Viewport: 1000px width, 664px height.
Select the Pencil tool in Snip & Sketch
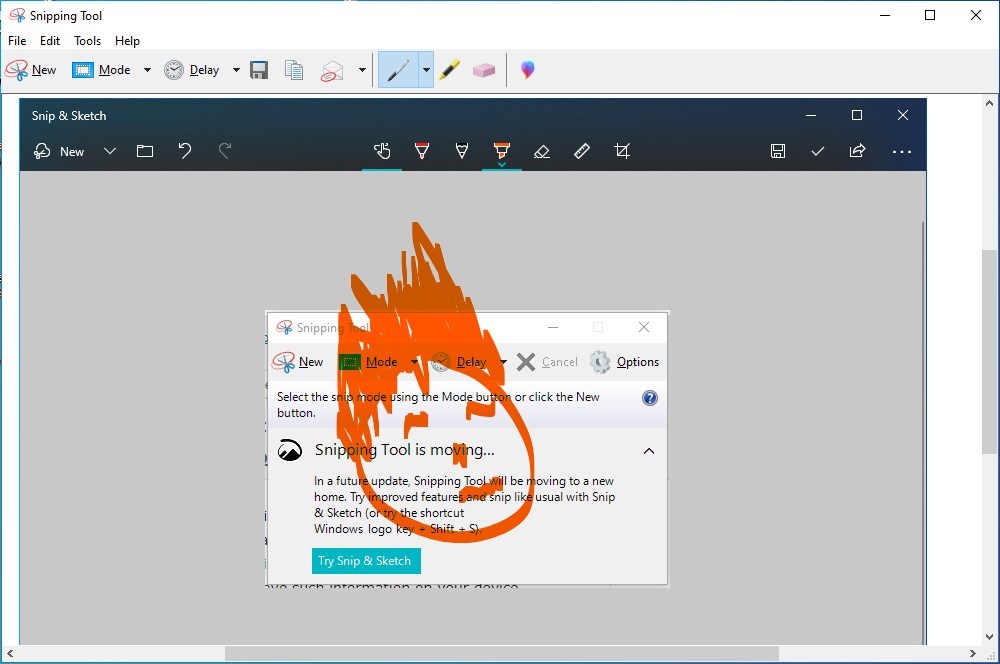pos(462,151)
